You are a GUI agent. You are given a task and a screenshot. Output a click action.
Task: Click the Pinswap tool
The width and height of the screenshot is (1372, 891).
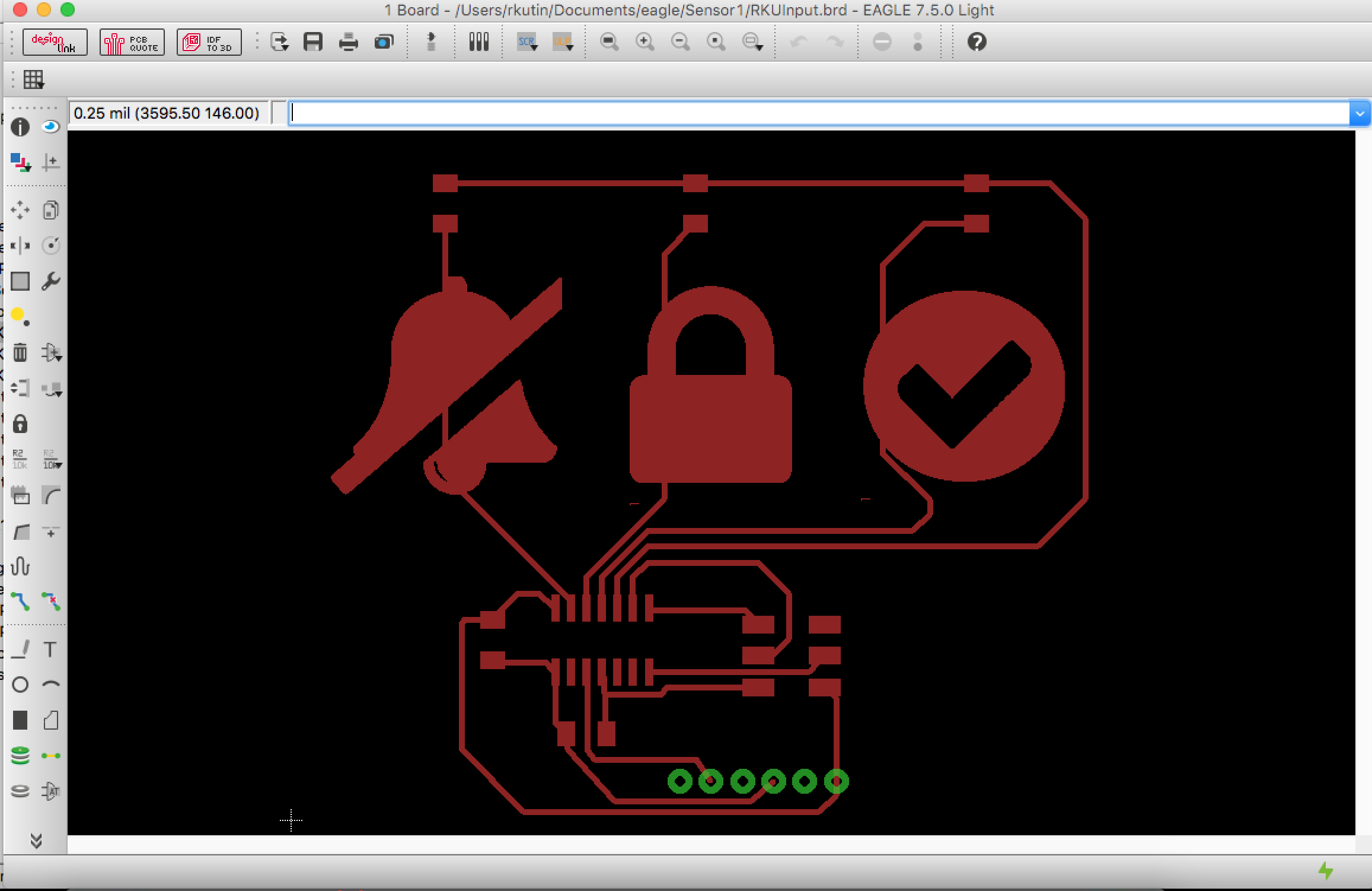coord(20,388)
